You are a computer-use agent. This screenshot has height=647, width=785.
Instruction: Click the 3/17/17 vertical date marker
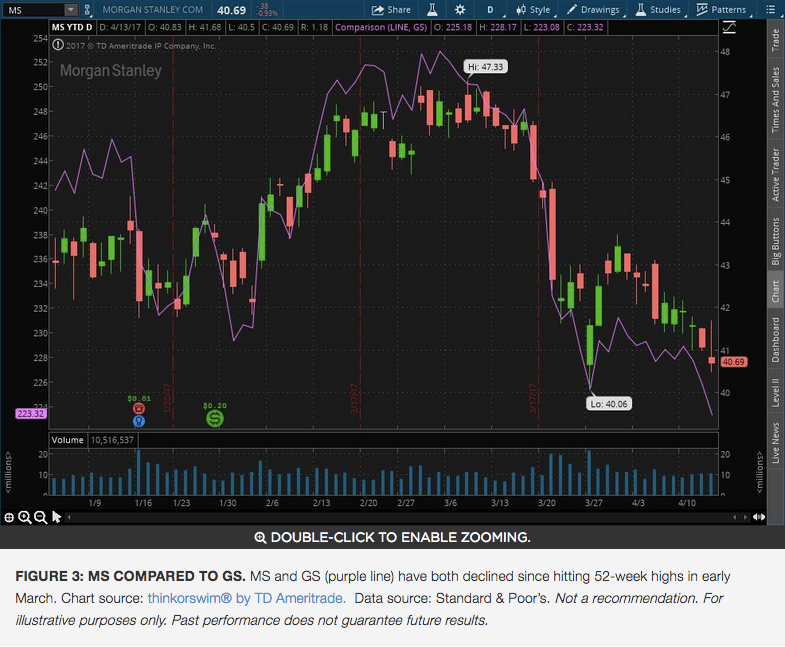click(532, 398)
